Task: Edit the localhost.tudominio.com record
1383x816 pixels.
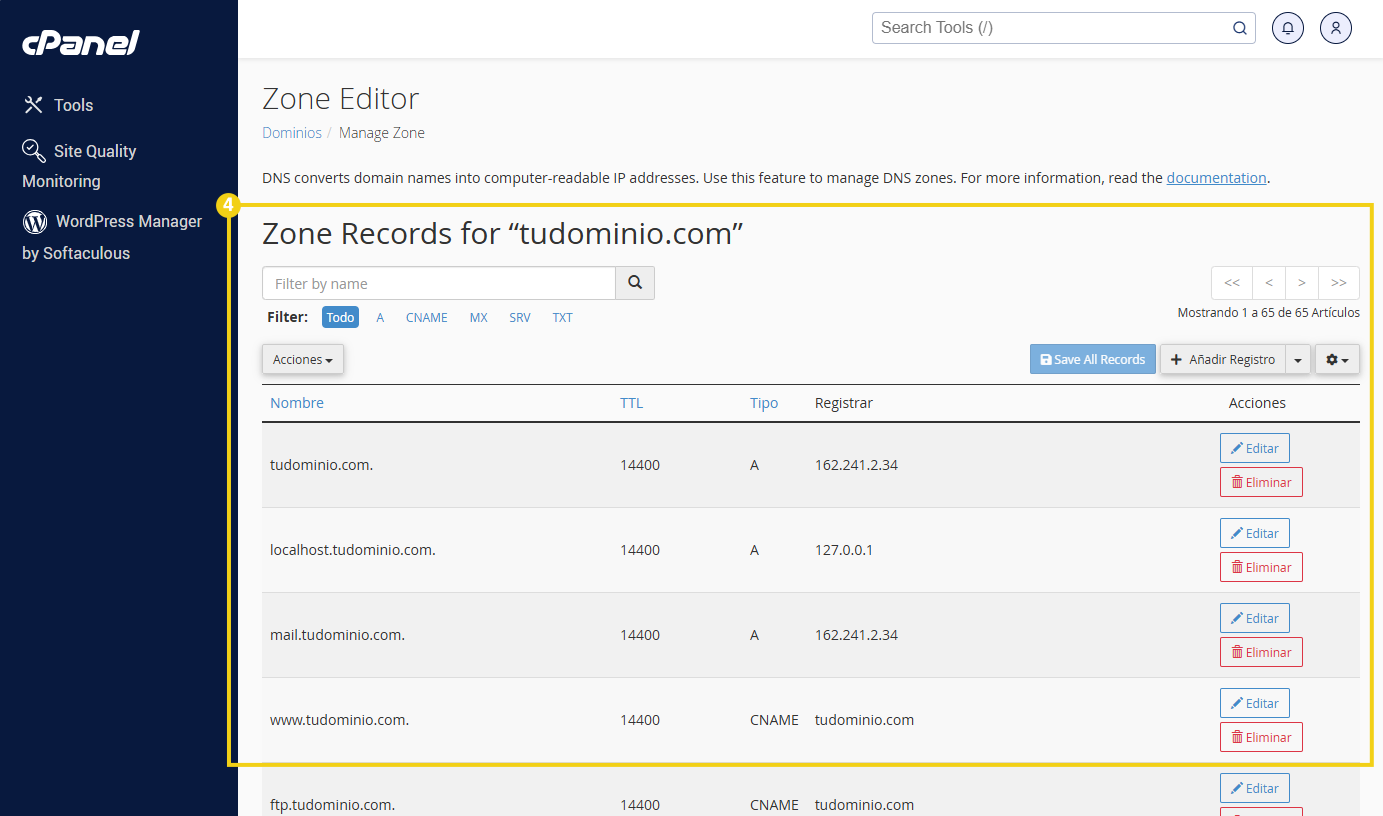Action: pos(1254,533)
